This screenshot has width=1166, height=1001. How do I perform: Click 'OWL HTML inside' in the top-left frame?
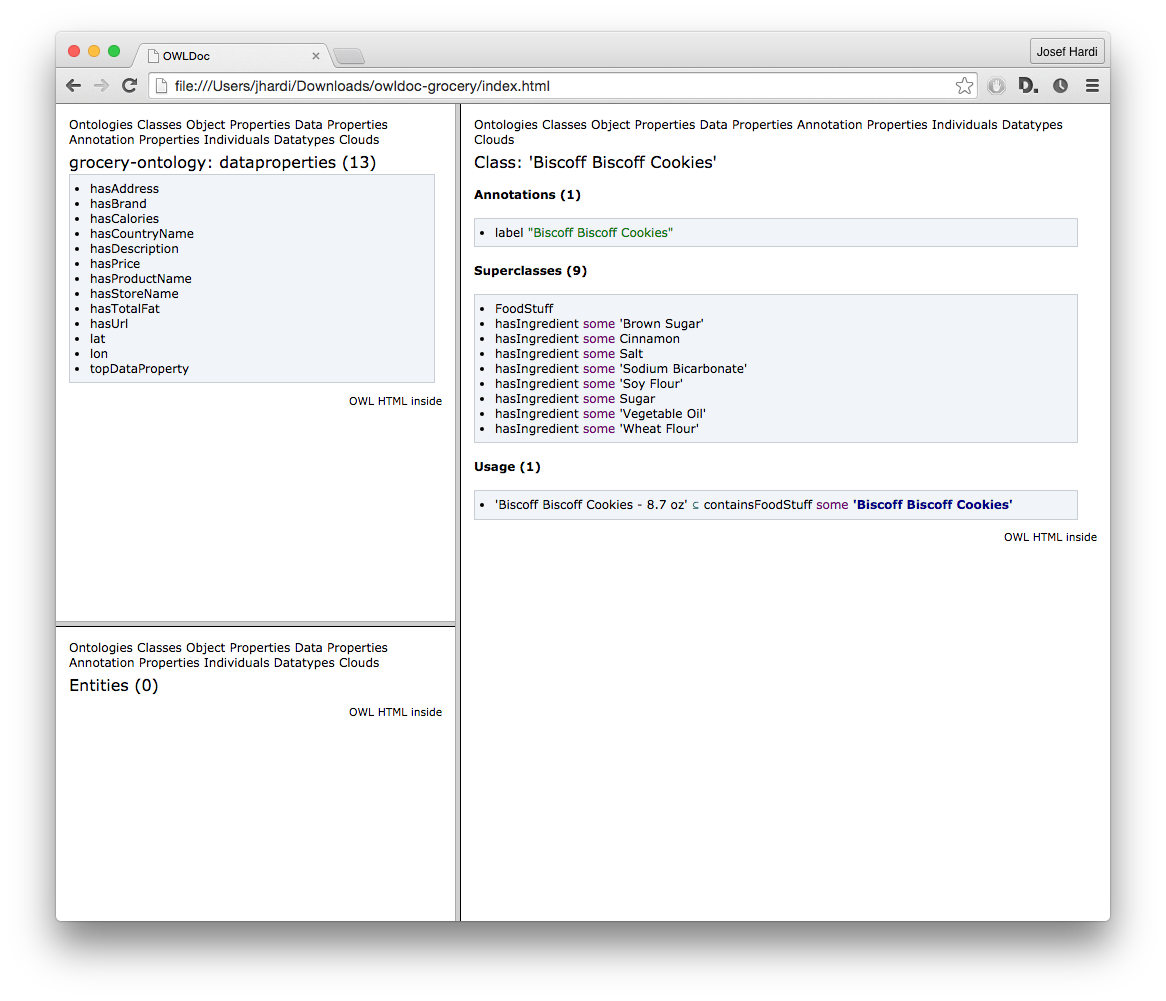pos(395,401)
